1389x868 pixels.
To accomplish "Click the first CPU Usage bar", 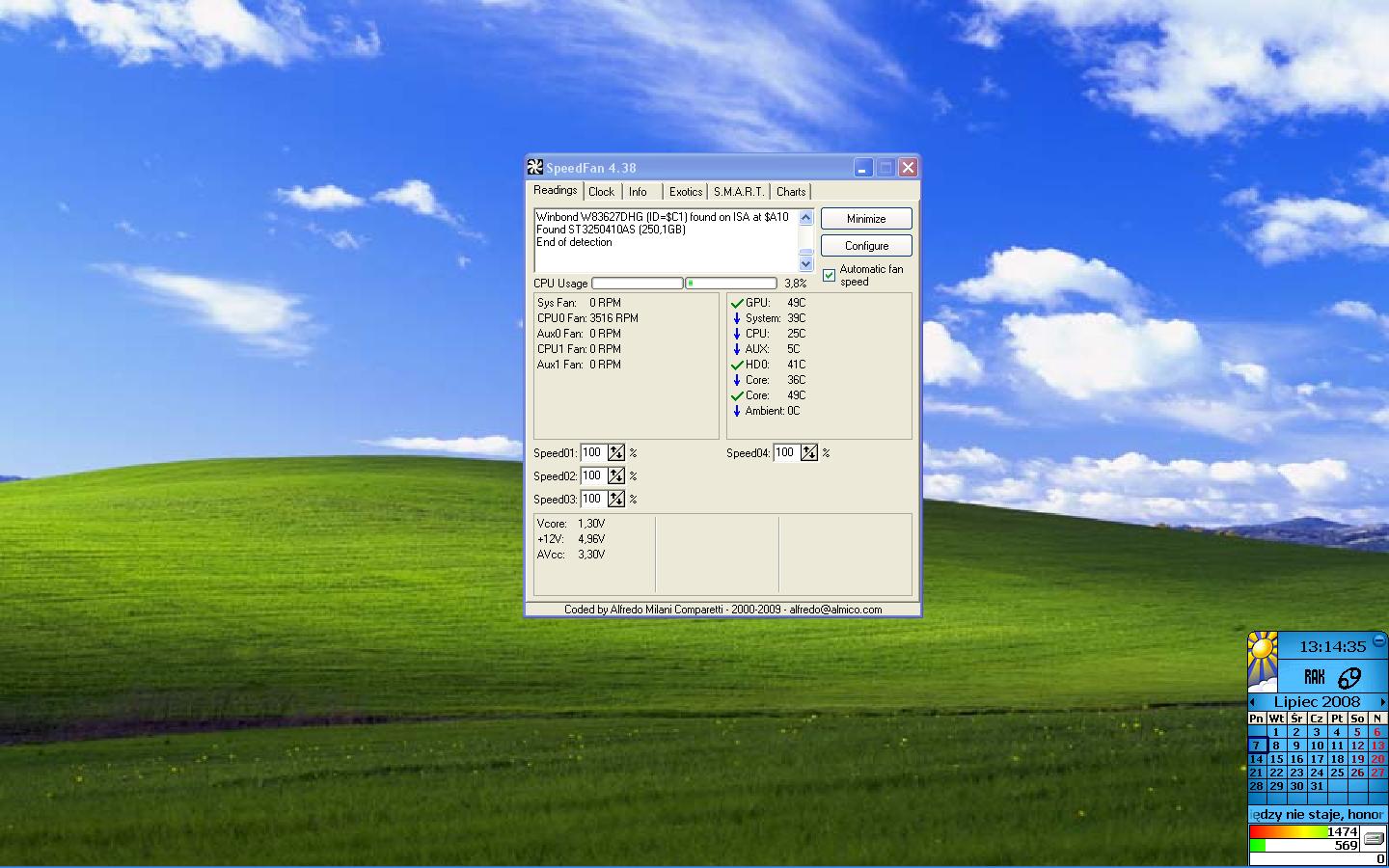I will point(638,284).
